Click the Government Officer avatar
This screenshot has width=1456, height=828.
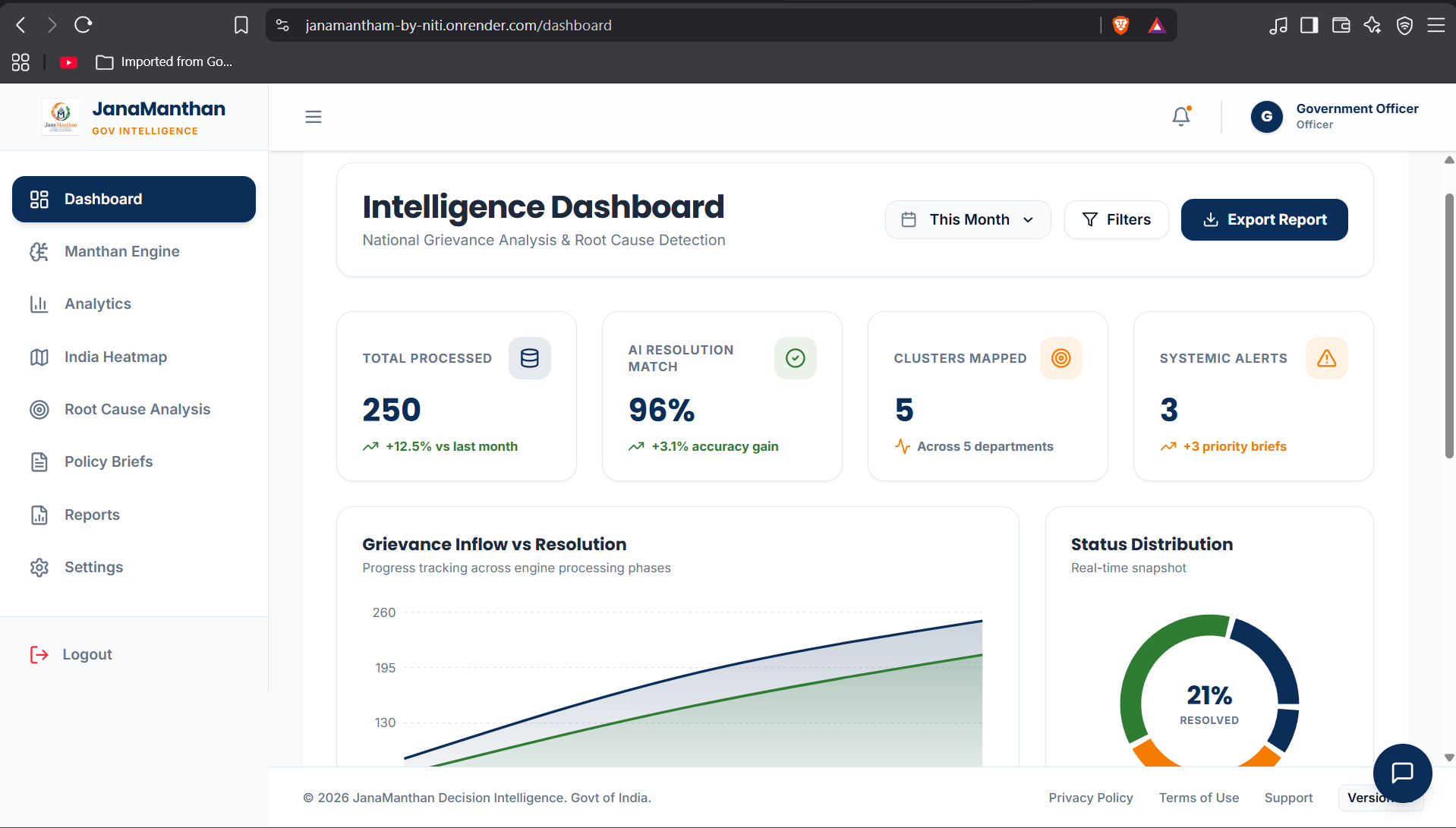(1266, 117)
